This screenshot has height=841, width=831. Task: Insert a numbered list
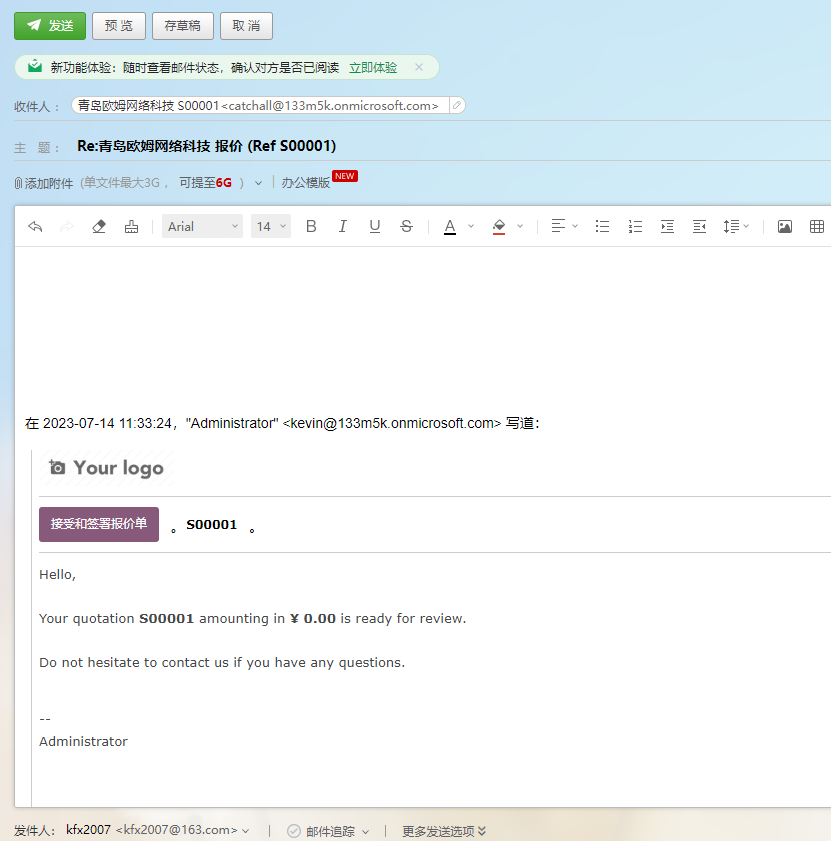click(x=635, y=227)
